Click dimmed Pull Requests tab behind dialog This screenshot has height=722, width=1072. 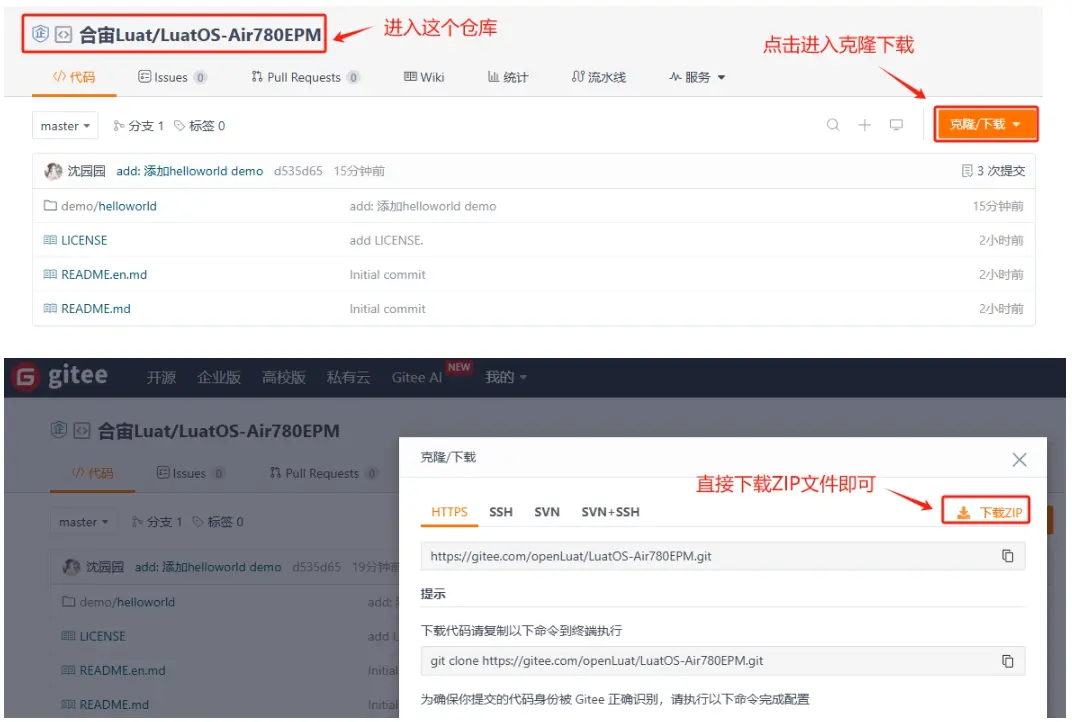pos(323,473)
